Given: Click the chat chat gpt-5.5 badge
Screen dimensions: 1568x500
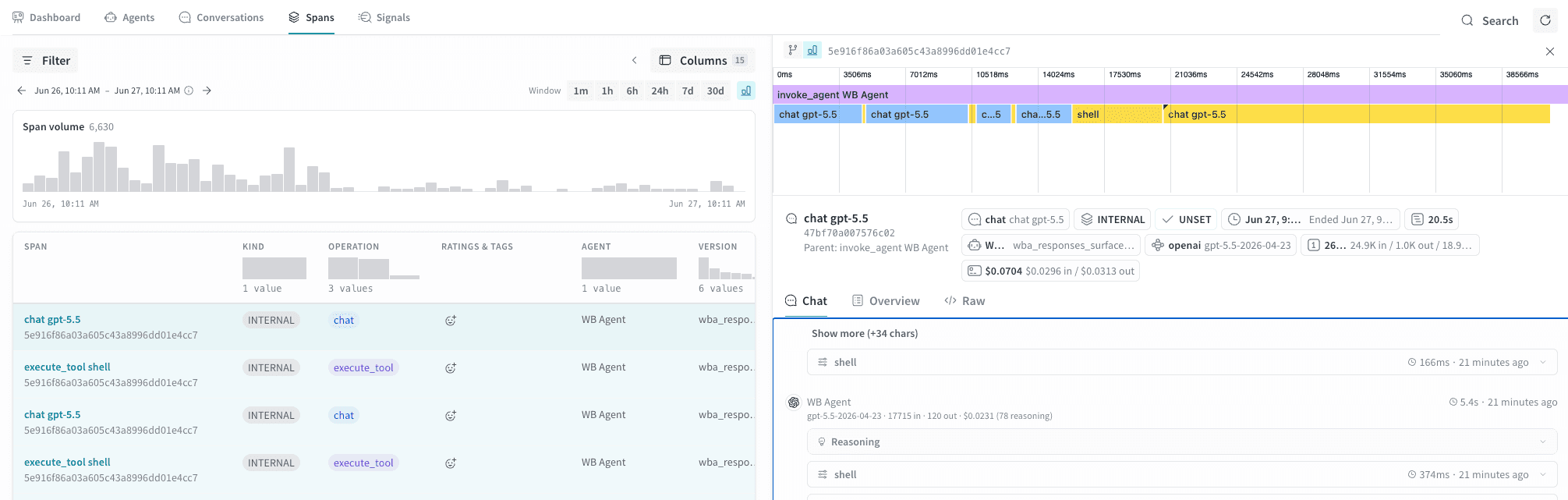Looking at the screenshot, I should 1016,219.
